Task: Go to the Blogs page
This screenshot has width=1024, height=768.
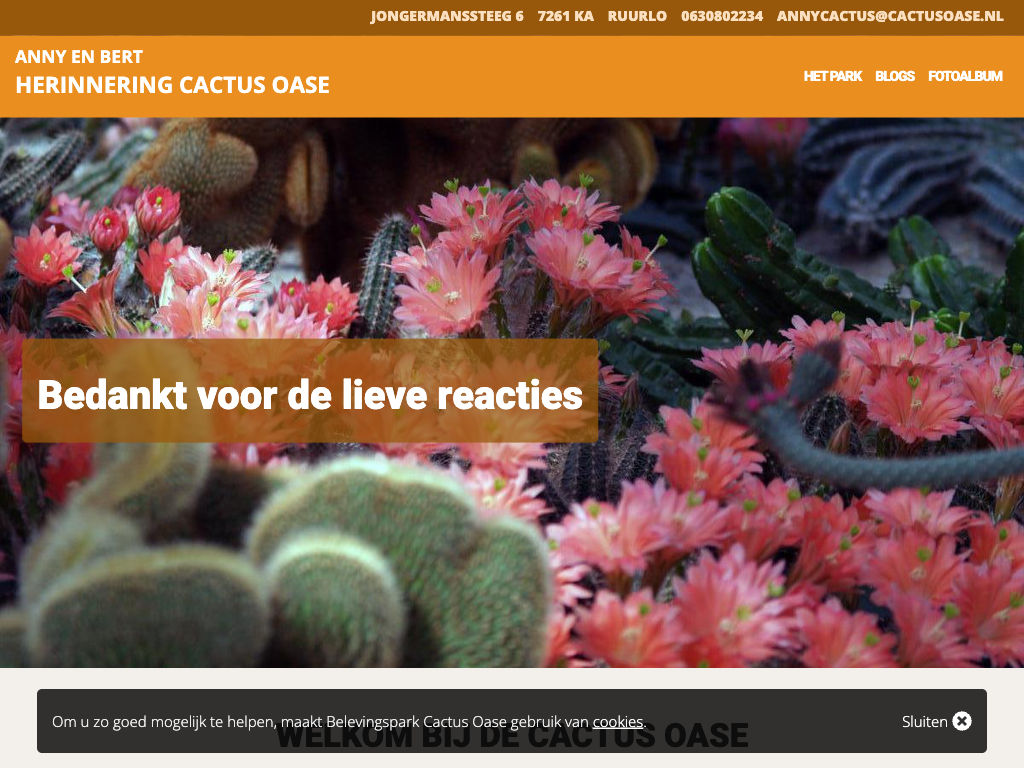Action: click(x=894, y=76)
